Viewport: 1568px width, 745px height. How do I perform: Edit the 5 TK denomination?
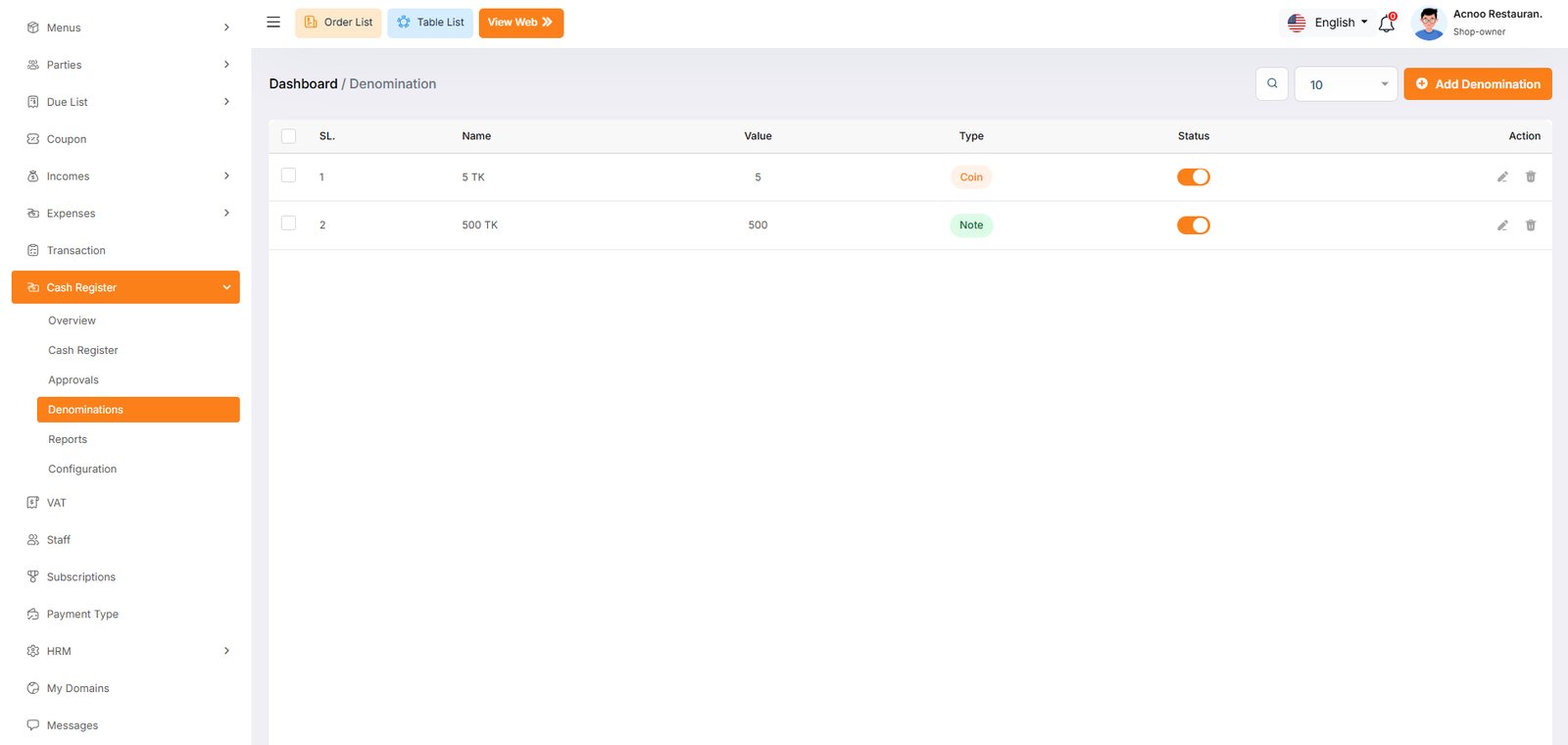click(x=1502, y=177)
